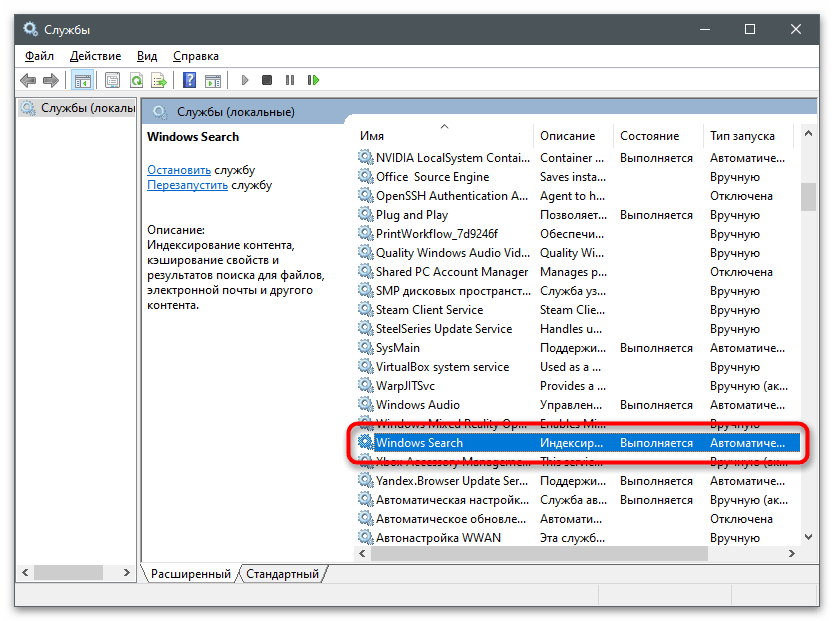Sort by the Состояние column header
Screen dimensions: 834x621
pyautogui.click(x=658, y=136)
